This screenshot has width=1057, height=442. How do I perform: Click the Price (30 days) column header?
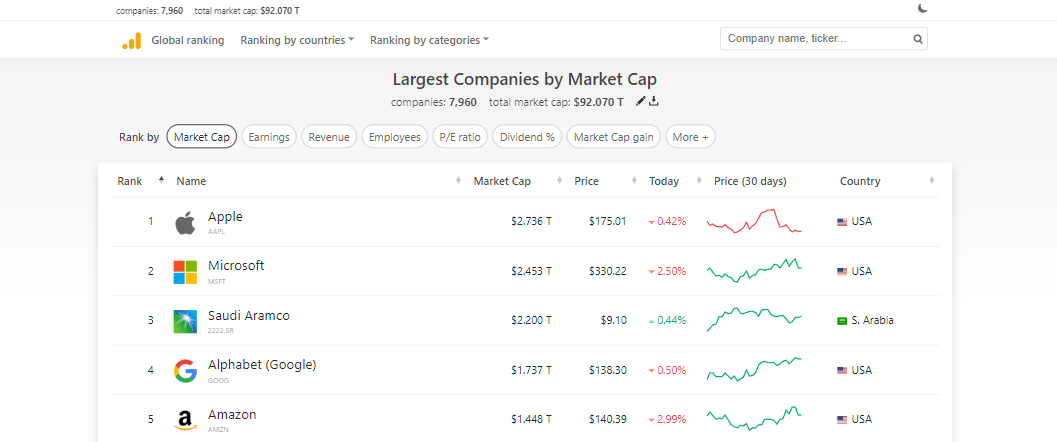(x=750, y=181)
